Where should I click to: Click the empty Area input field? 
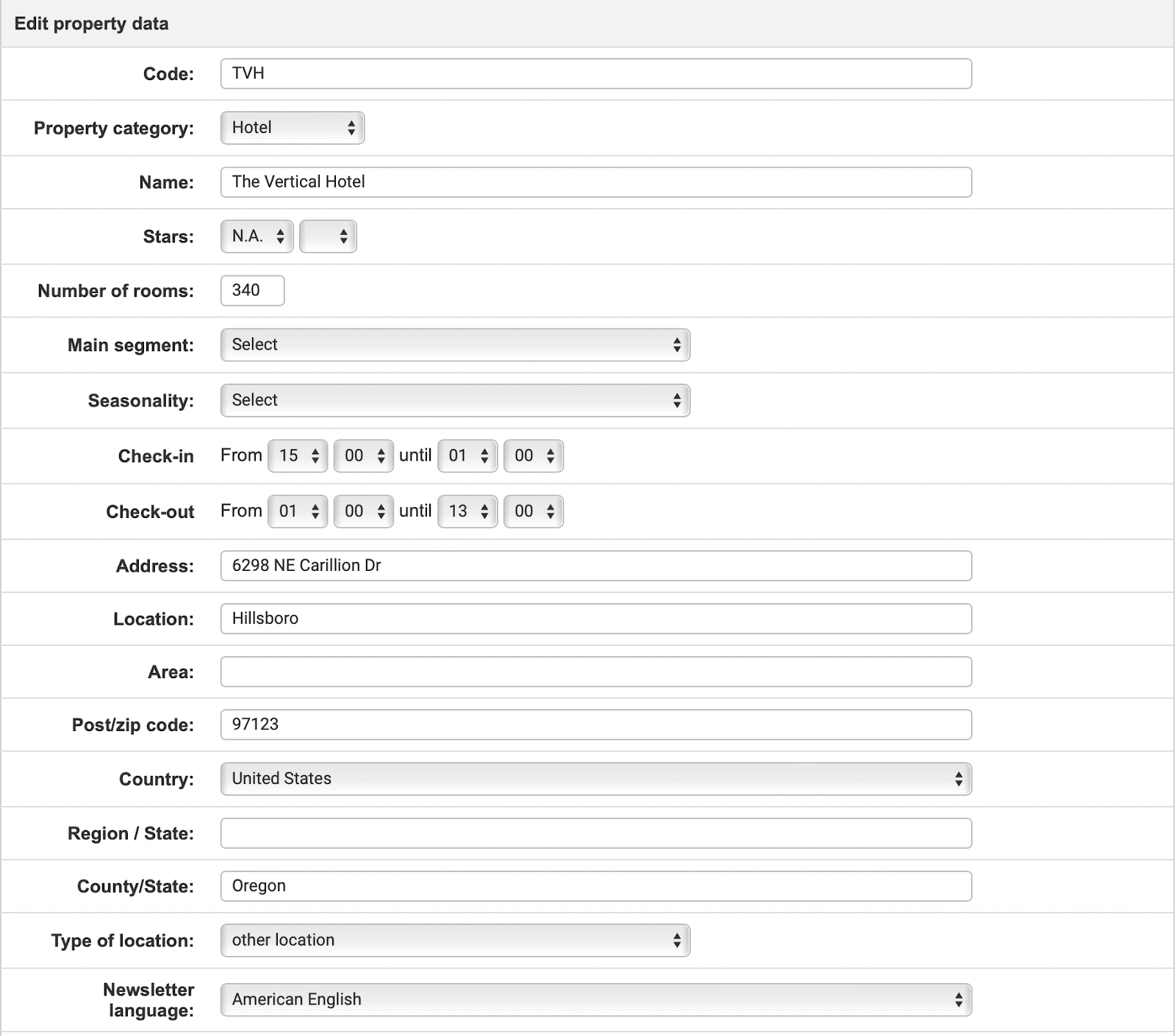point(596,672)
